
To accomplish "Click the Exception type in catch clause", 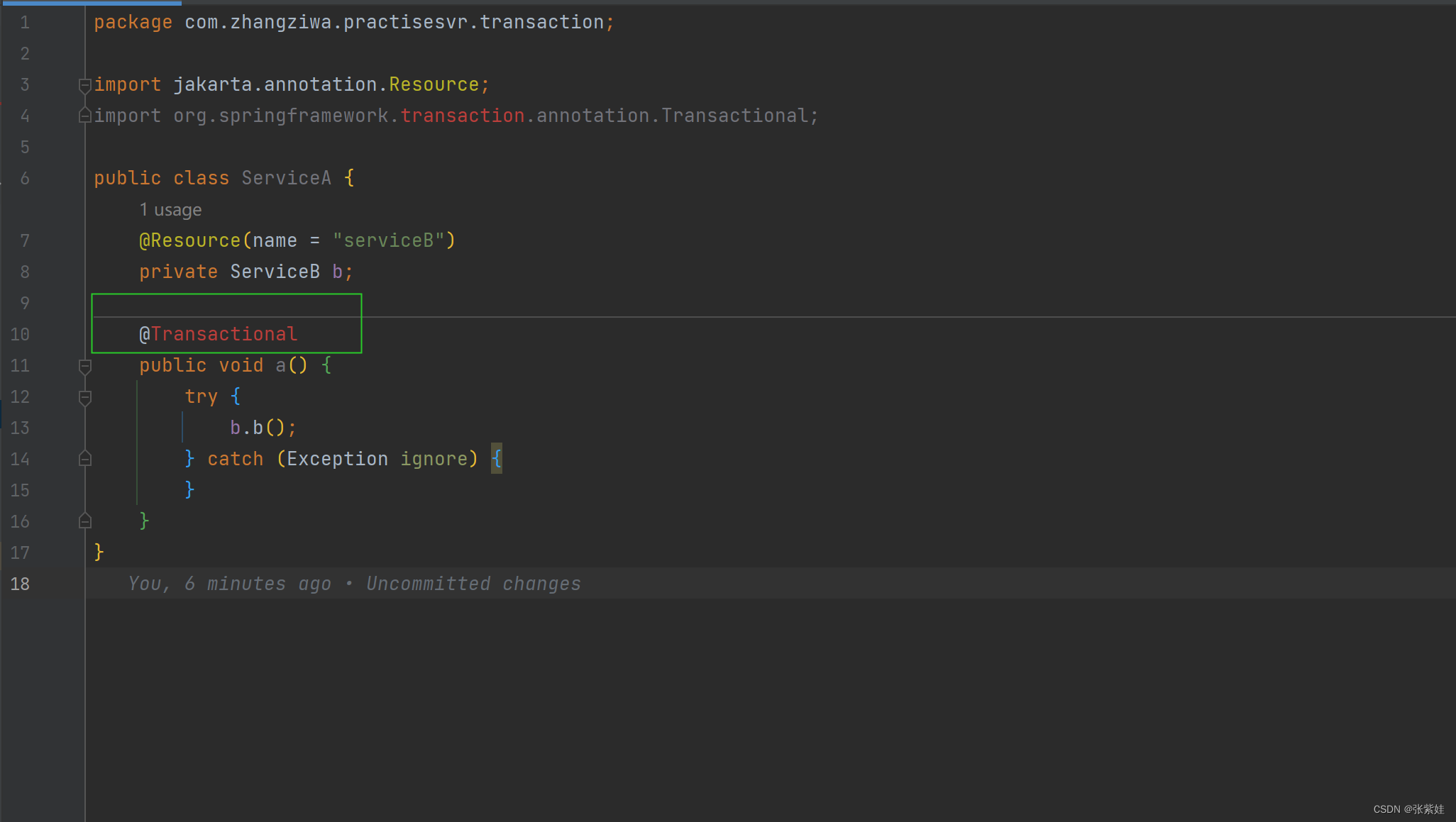I will 337,459.
